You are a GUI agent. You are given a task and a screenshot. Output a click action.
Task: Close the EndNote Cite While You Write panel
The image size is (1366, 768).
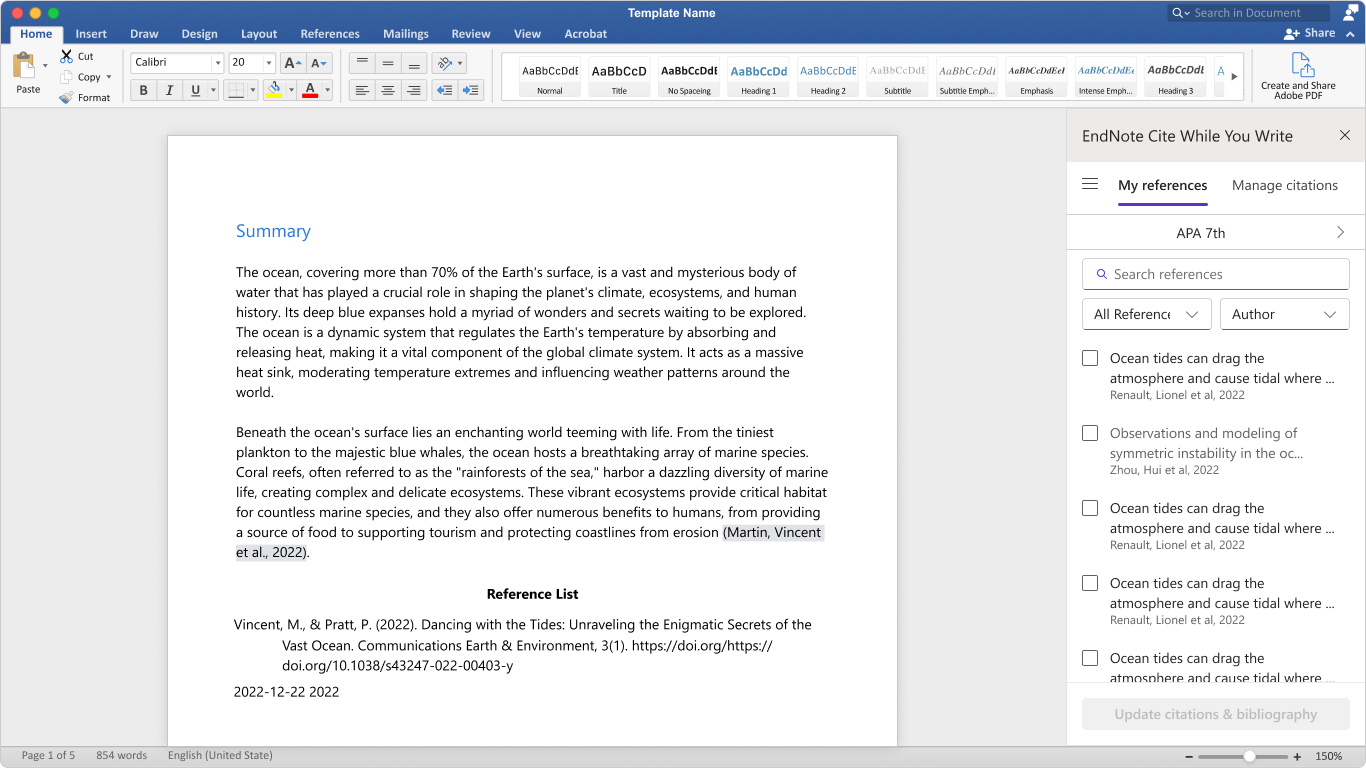[1345, 135]
